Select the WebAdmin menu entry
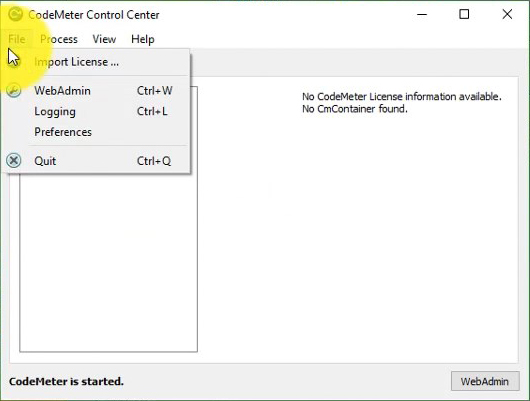This screenshot has width=530, height=401. point(97,91)
